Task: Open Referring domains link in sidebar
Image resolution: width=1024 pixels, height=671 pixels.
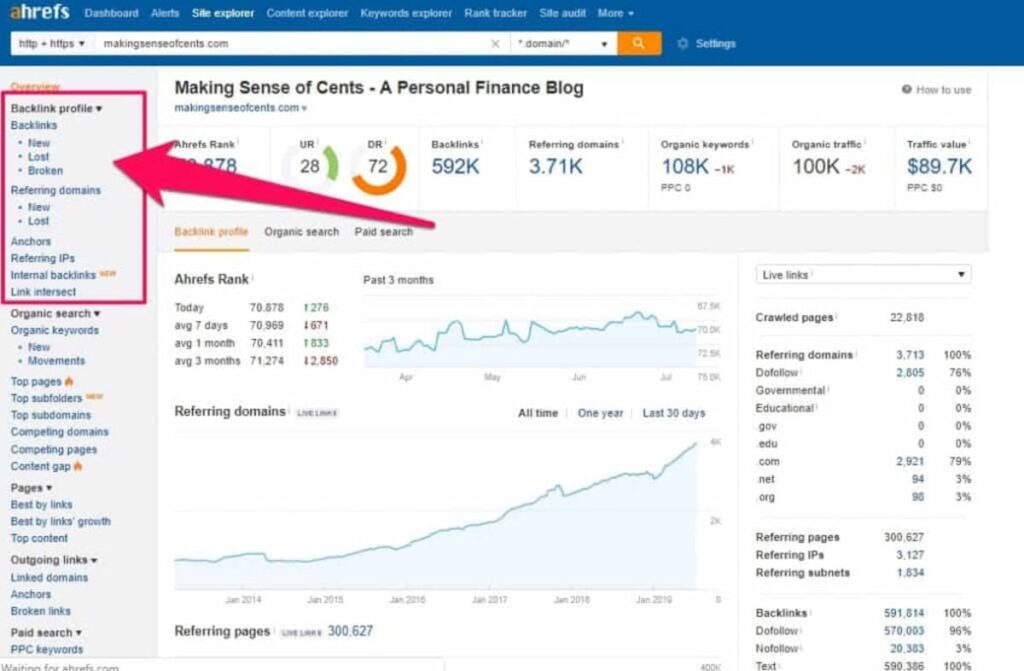Action: pyautogui.click(x=56, y=190)
